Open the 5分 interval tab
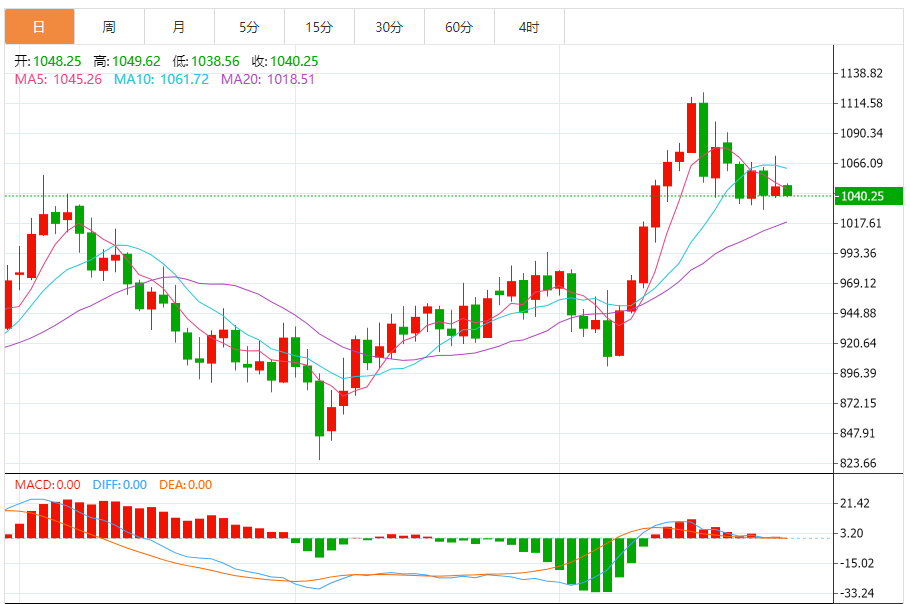 [250, 27]
